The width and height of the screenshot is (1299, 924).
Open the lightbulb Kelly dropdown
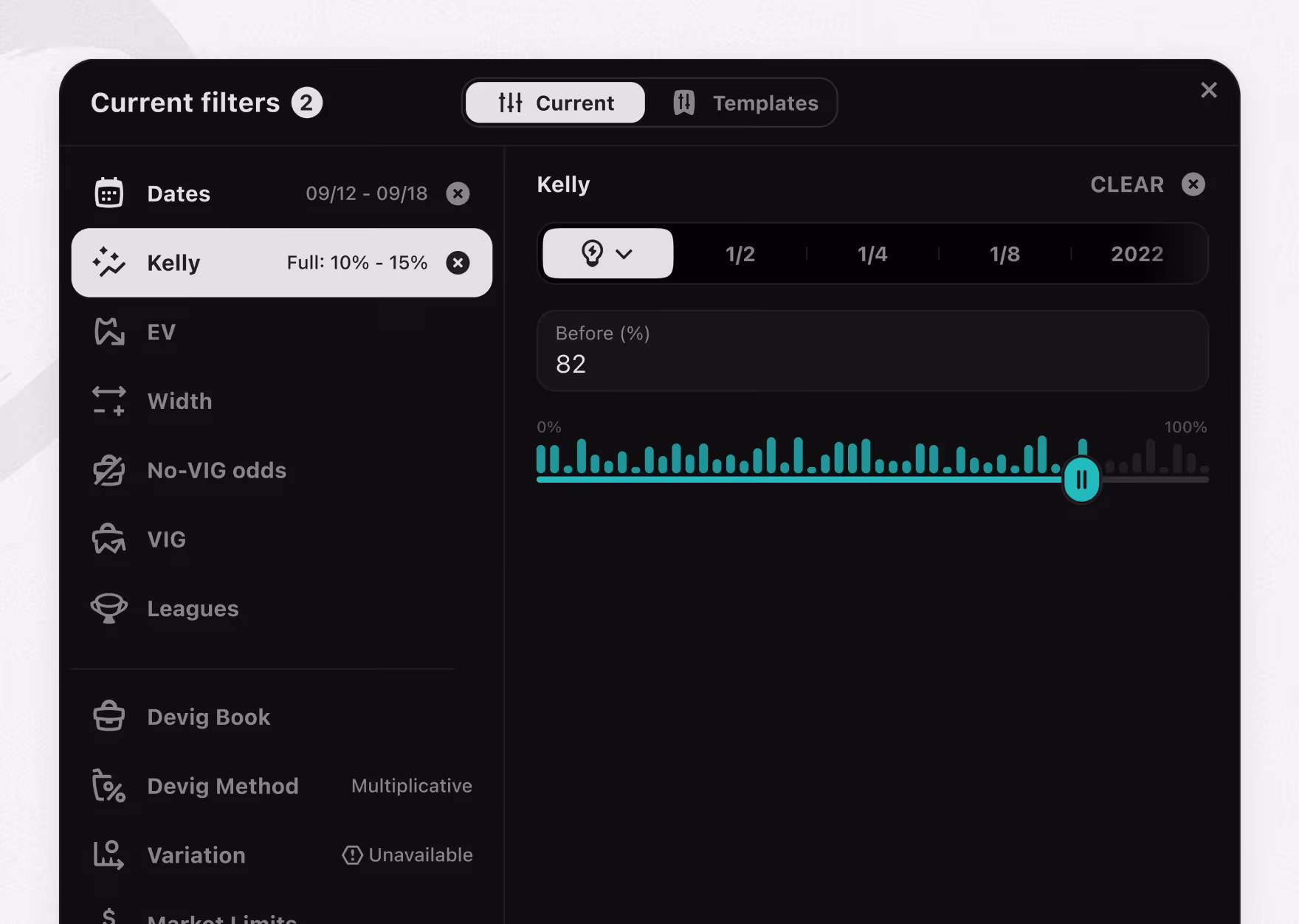608,253
